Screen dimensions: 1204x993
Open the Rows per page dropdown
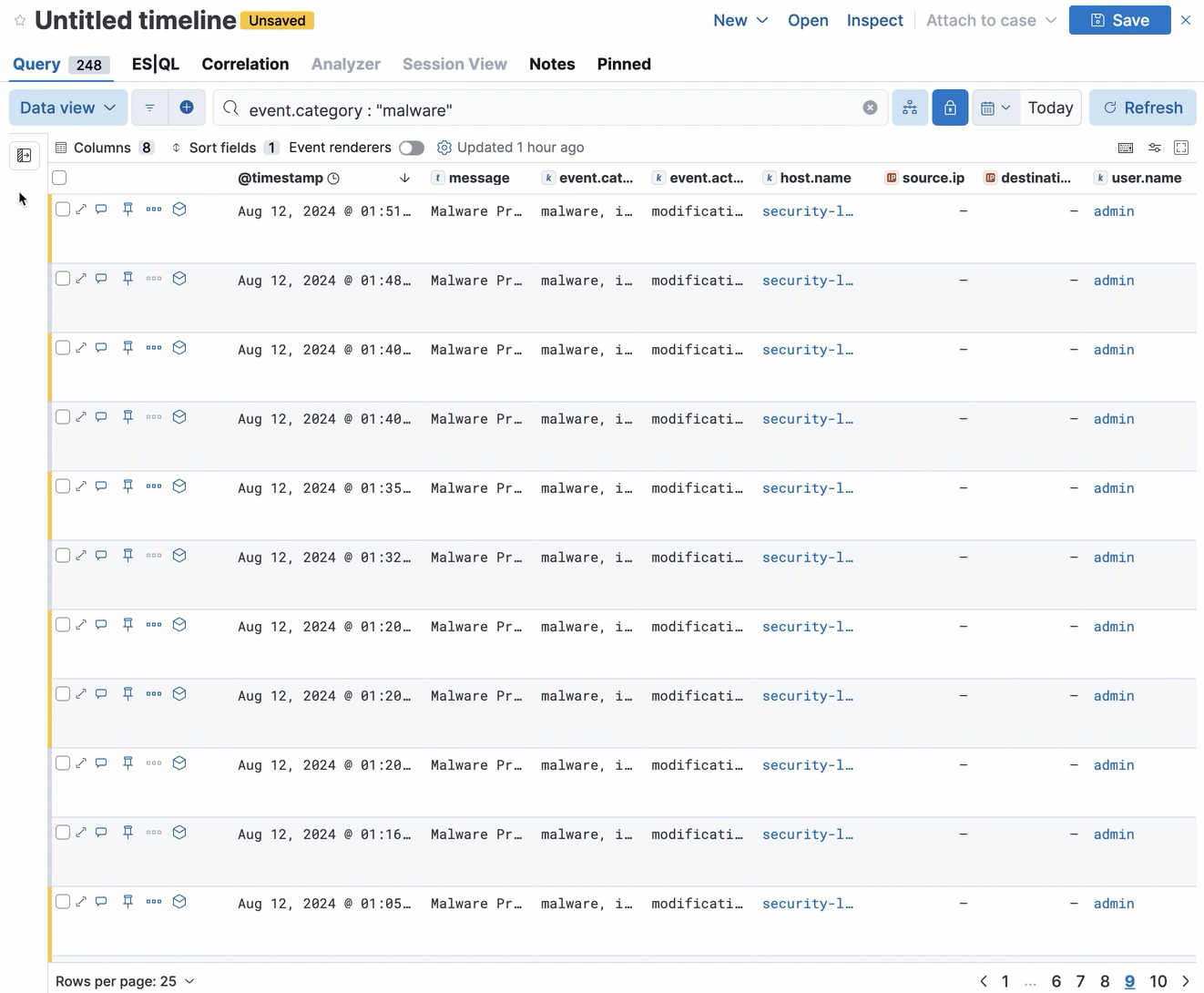click(x=125, y=981)
